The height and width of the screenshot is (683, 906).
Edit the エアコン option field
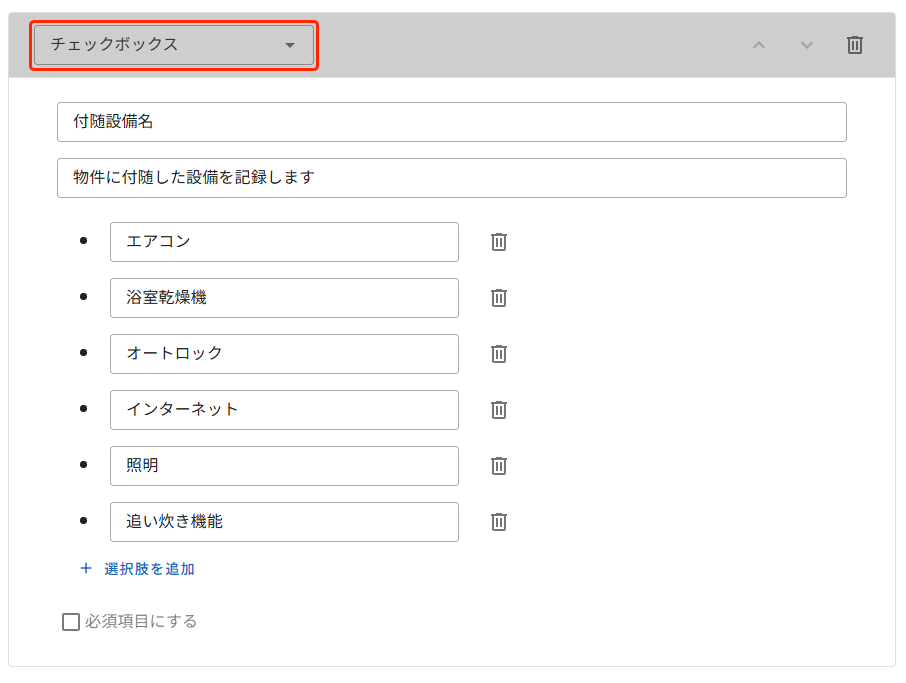tap(284, 242)
